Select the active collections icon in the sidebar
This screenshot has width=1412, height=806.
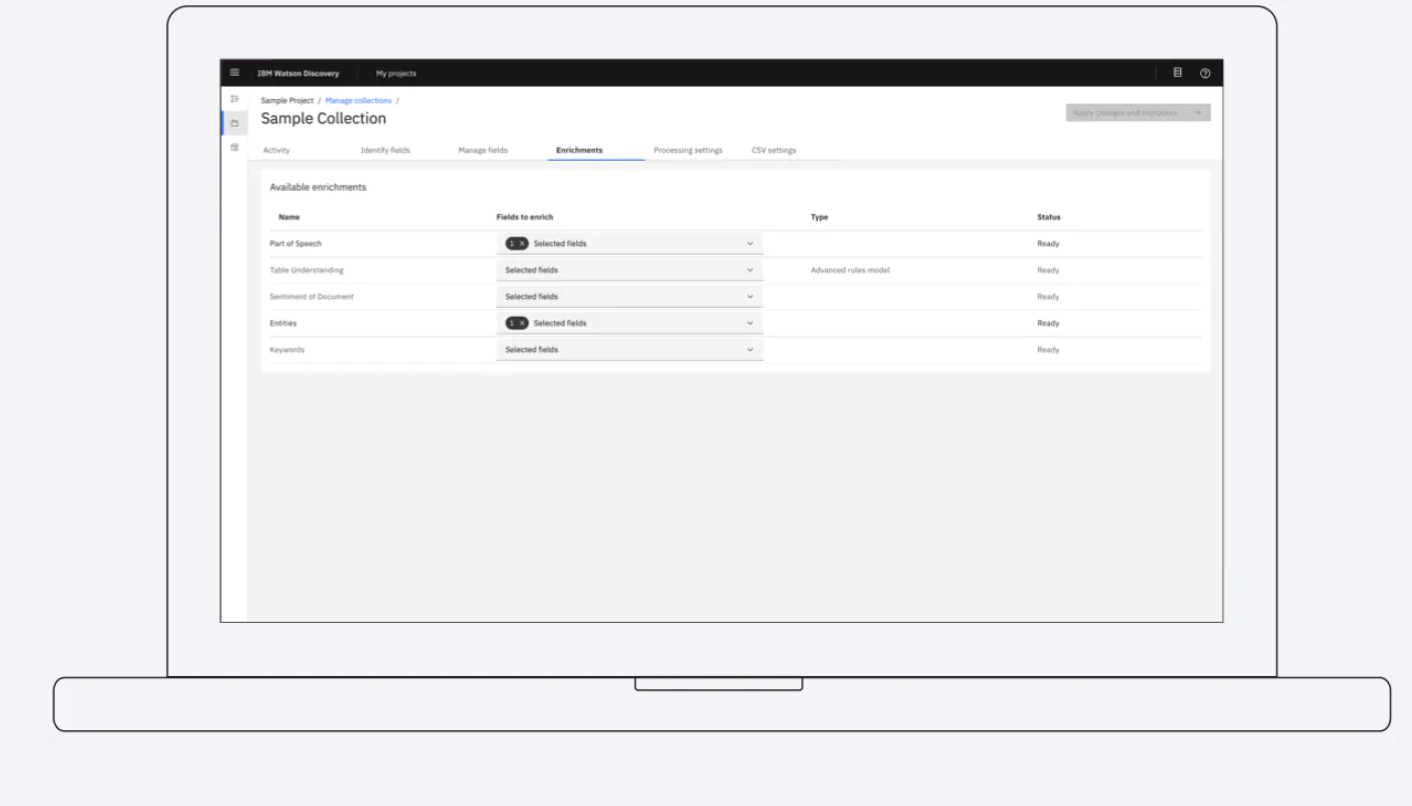coord(234,122)
